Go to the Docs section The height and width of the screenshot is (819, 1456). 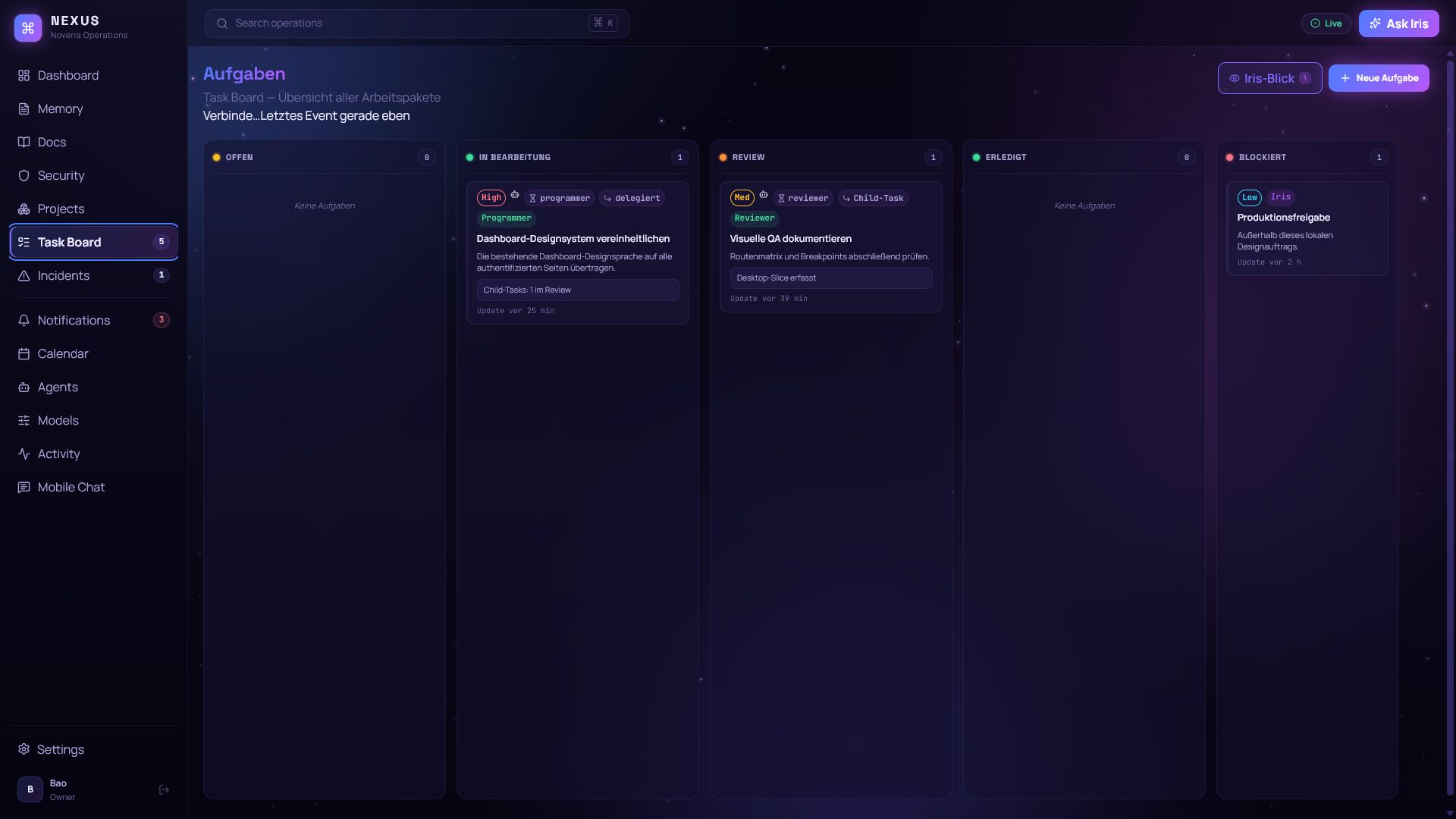(93, 142)
